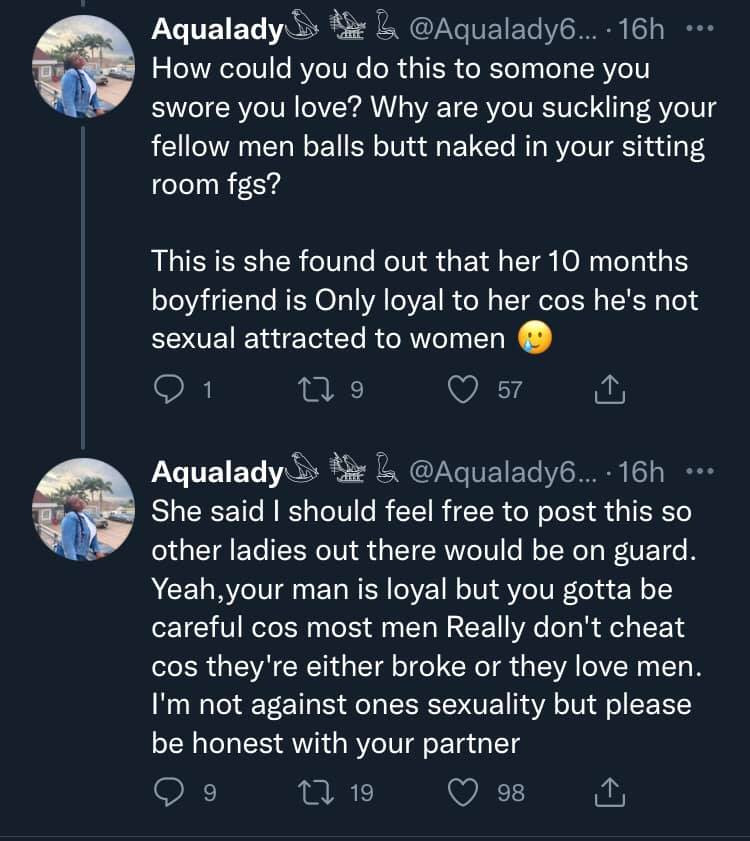750x841 pixels.
Task: Open more options on the top tweet
Action: pyautogui.click(x=703, y=29)
